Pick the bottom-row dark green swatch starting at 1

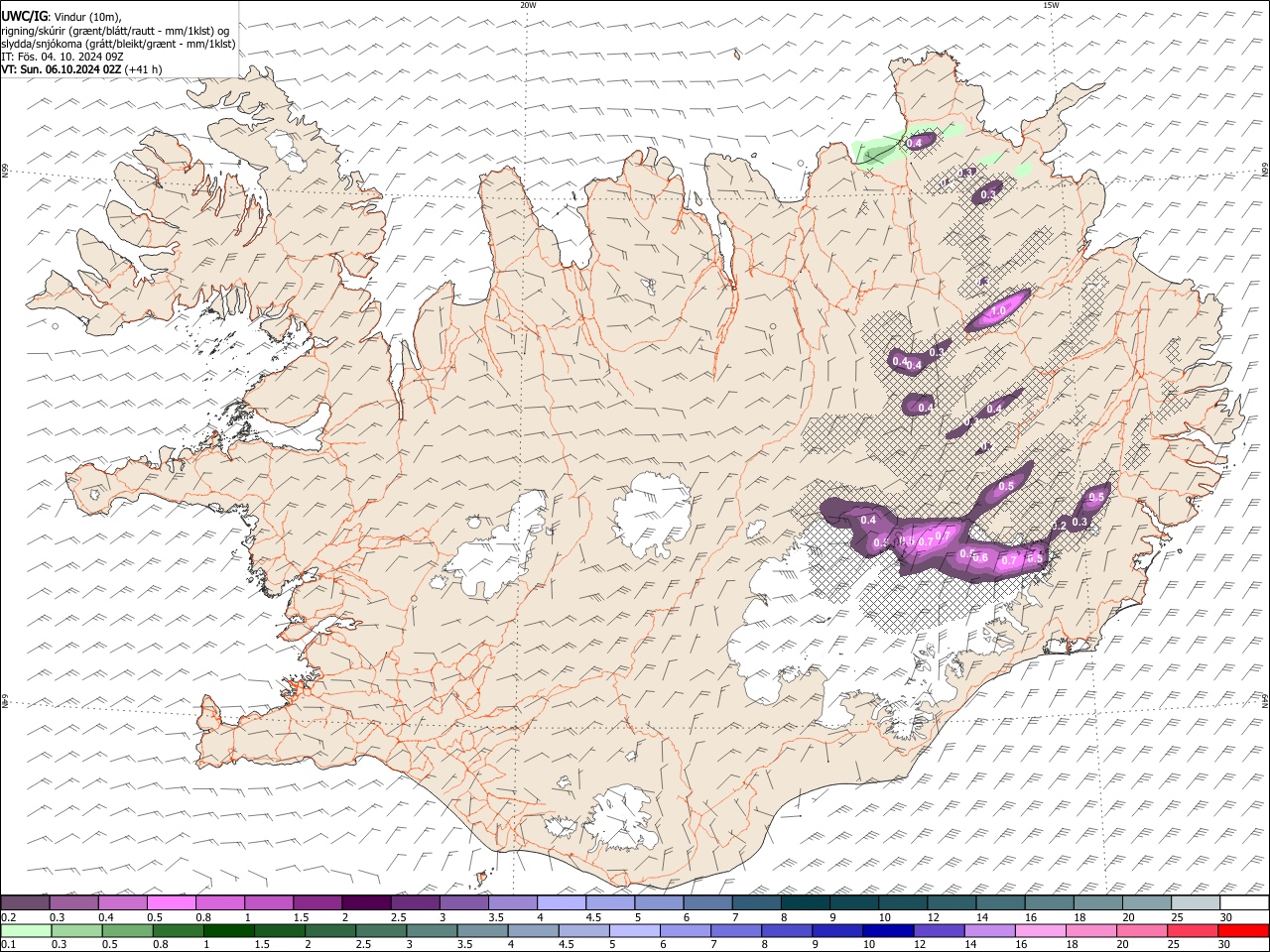coord(228,930)
